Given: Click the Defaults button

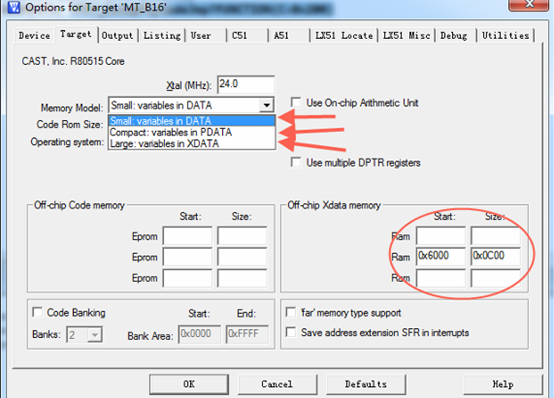Looking at the screenshot, I should (366, 384).
